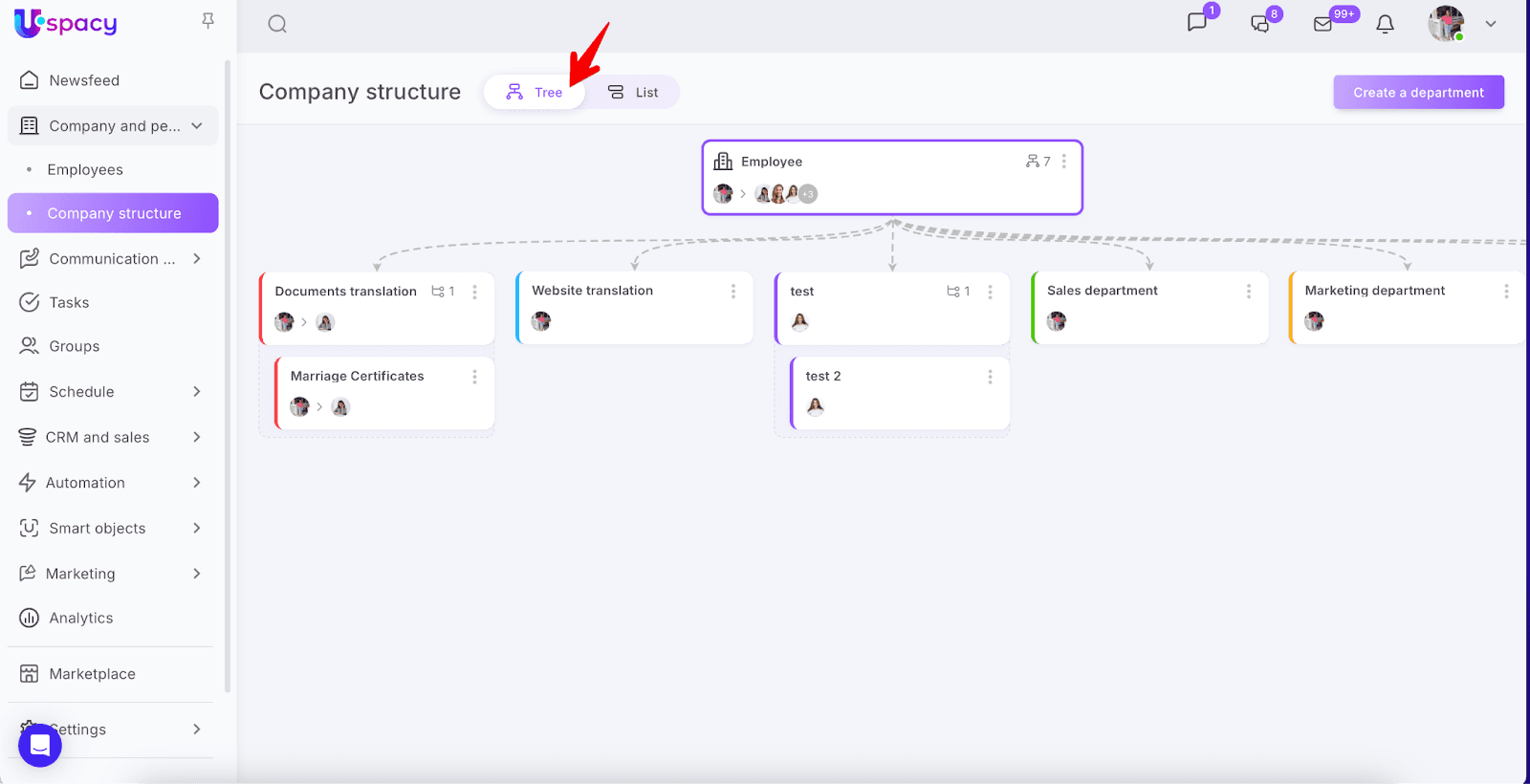The width and height of the screenshot is (1530, 784).
Task: Open the chat messages icon
Action: click(x=1197, y=23)
